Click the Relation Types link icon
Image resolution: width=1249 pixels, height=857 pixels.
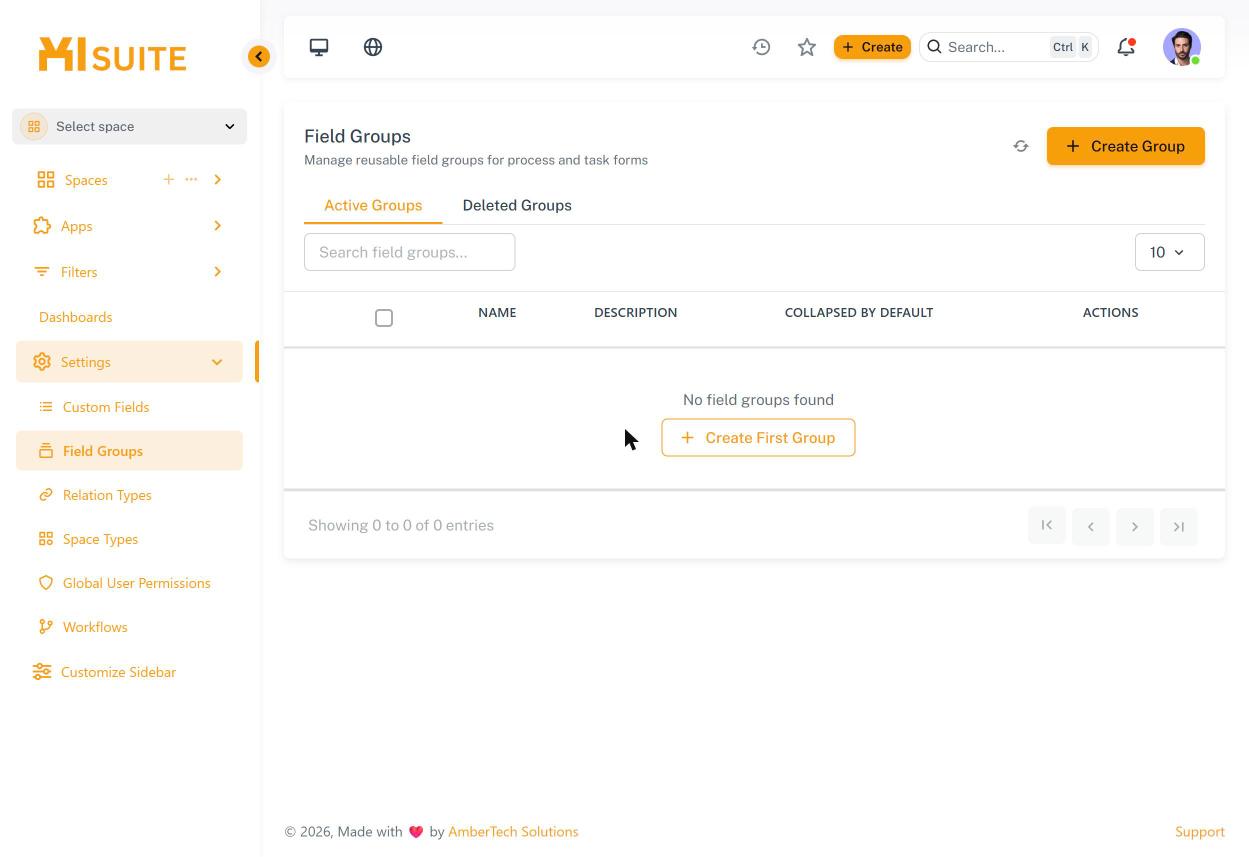click(x=46, y=495)
